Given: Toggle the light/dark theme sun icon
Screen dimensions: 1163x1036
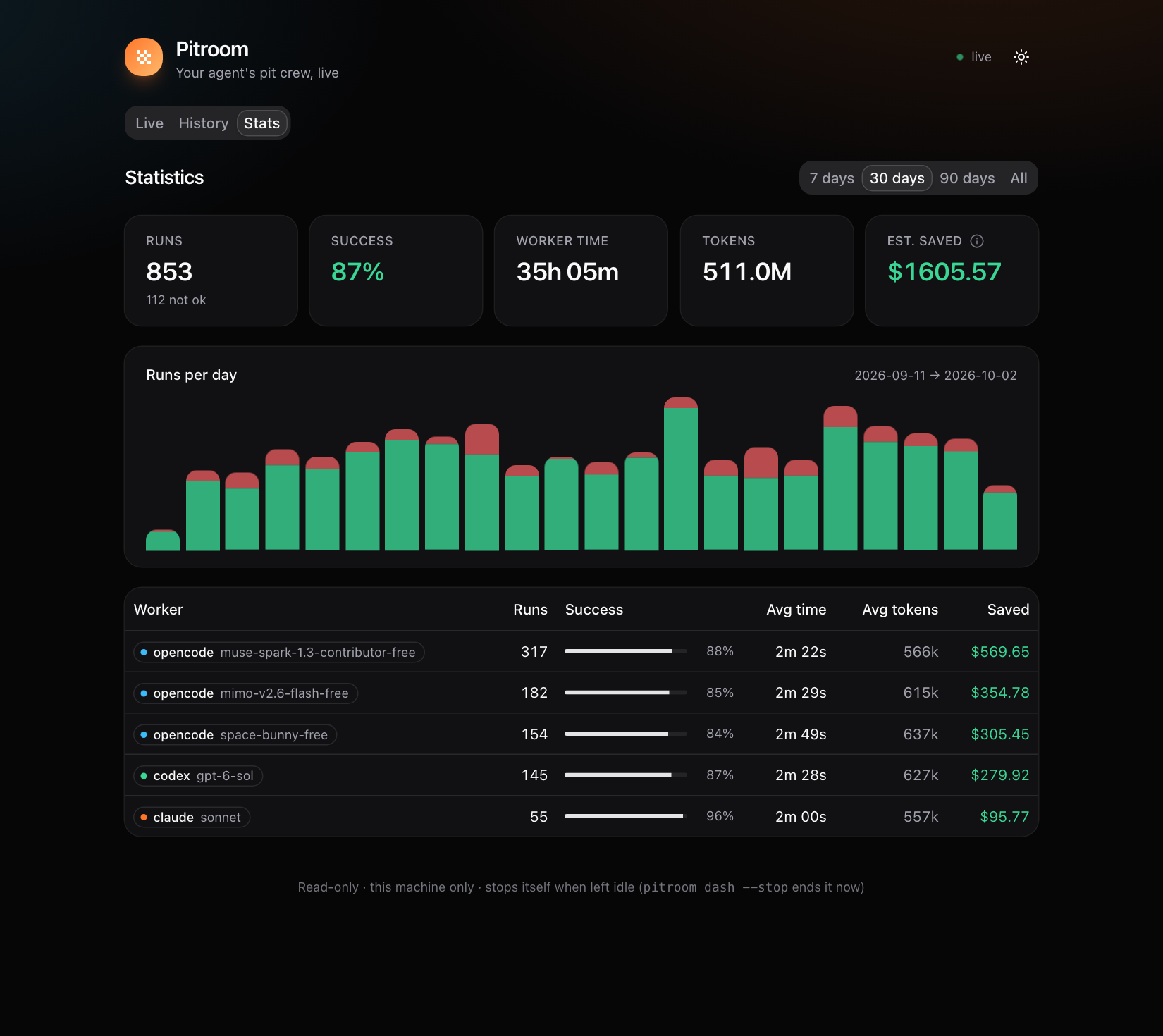Looking at the screenshot, I should 1021,57.
